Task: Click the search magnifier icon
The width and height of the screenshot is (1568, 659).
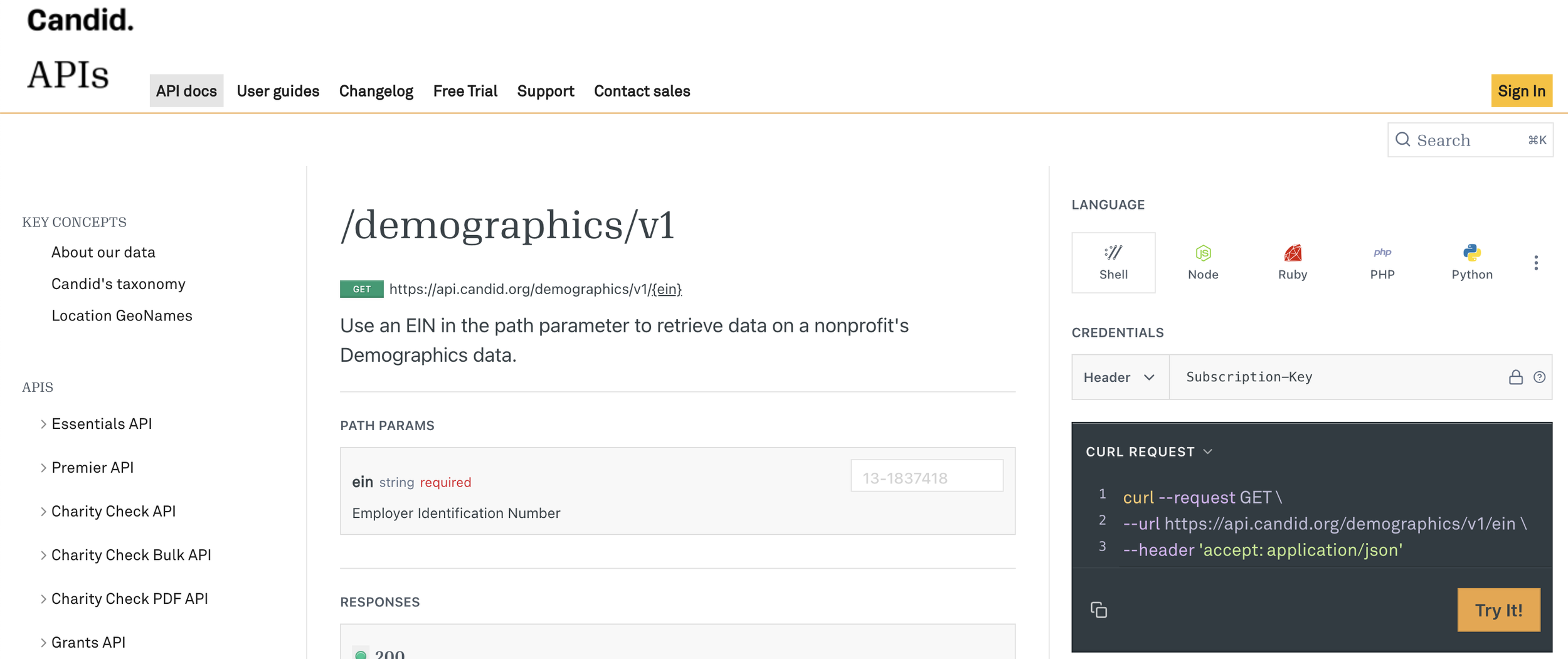Action: tap(1403, 139)
